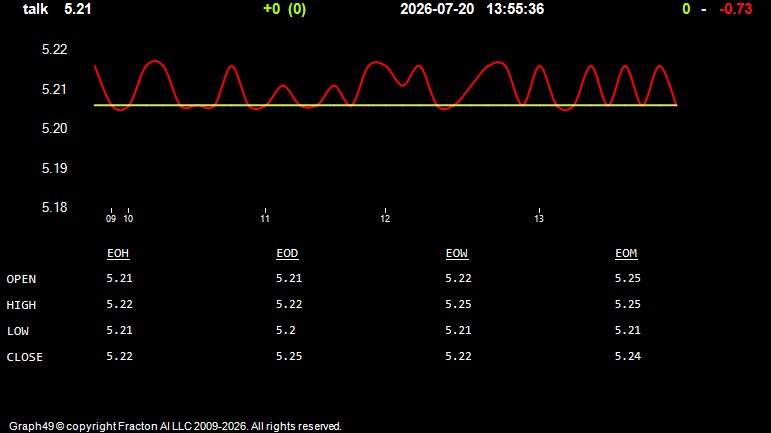Click the red -0.73 value

(736, 9)
